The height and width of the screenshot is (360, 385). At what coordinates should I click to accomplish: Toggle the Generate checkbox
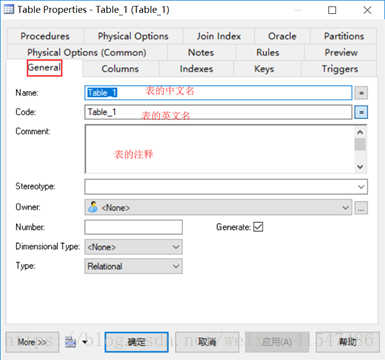(258, 227)
